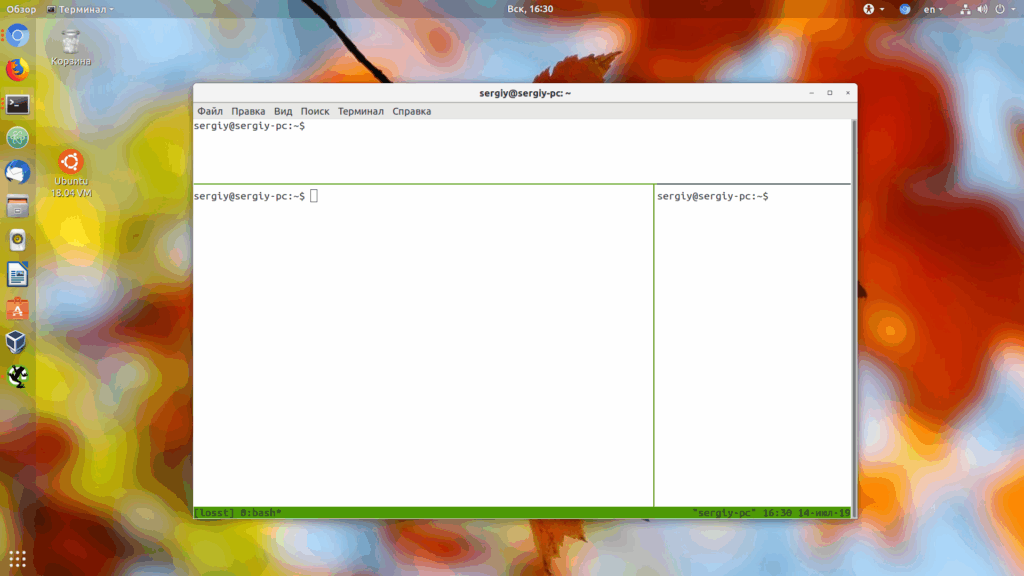Open the Files manager dock icon

tap(18, 207)
